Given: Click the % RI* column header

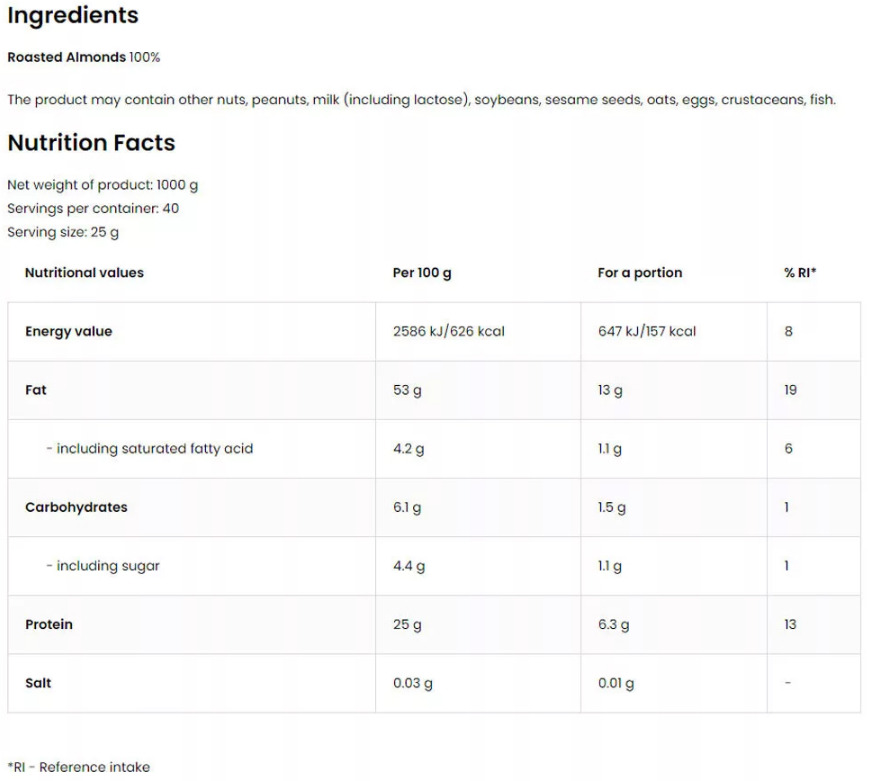Looking at the screenshot, I should tap(800, 272).
